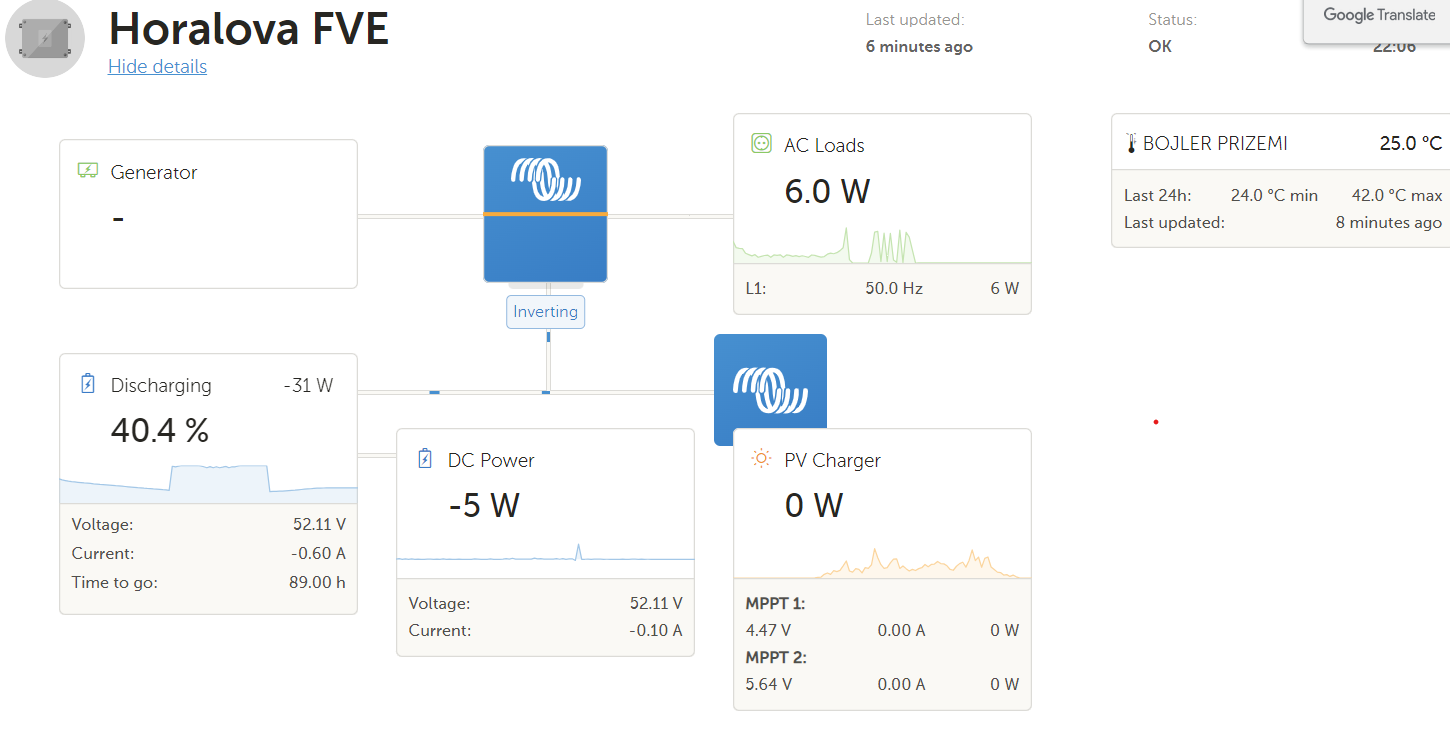Click the Status OK text
Image resolution: width=1450 pixels, height=730 pixels.
click(x=1160, y=46)
